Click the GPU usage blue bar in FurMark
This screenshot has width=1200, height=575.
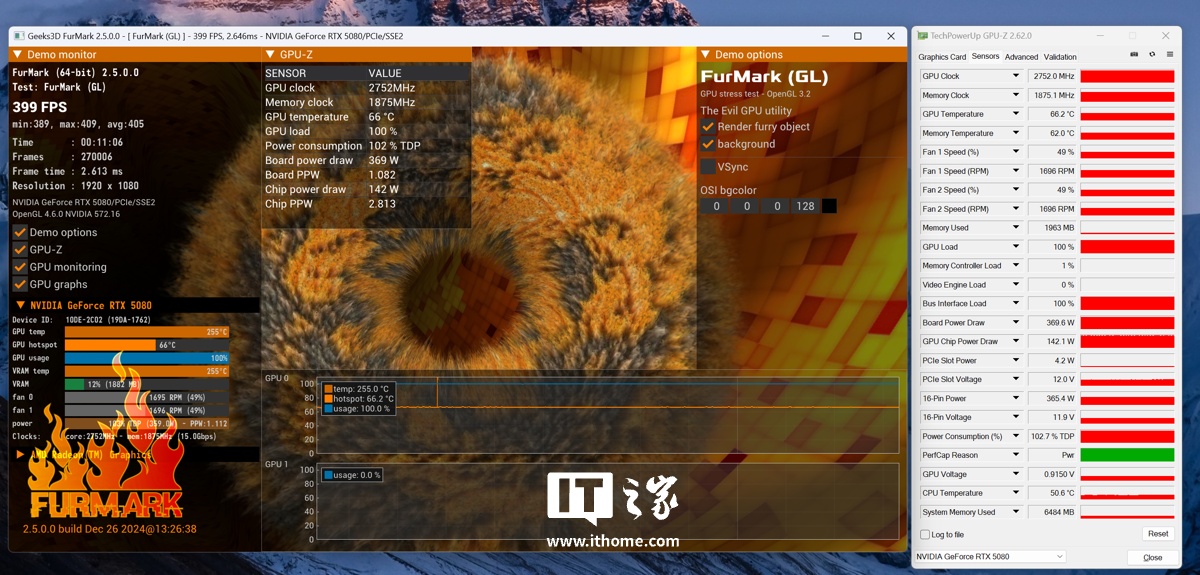147,358
